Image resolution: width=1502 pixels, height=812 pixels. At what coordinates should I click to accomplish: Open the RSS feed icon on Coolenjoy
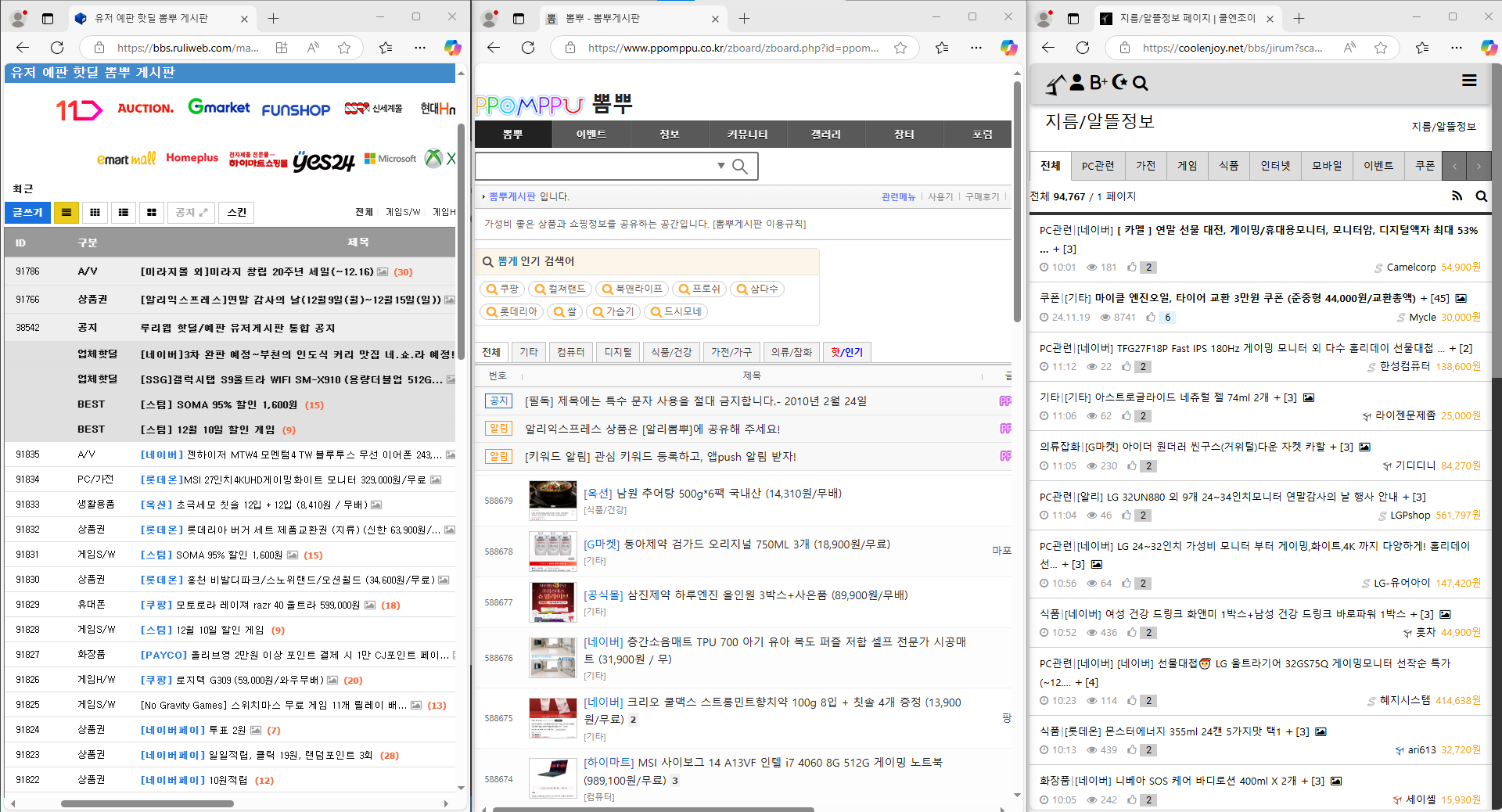[1457, 196]
